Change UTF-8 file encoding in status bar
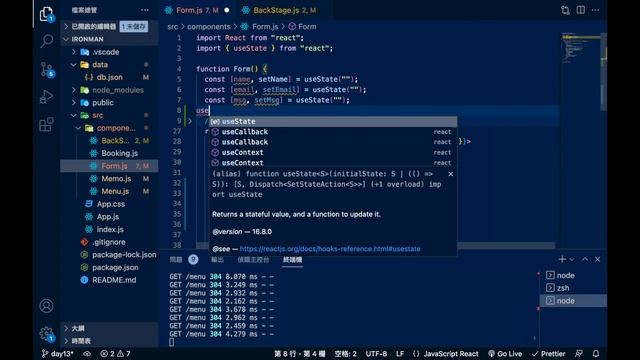The width and height of the screenshot is (640, 360). pos(376,354)
